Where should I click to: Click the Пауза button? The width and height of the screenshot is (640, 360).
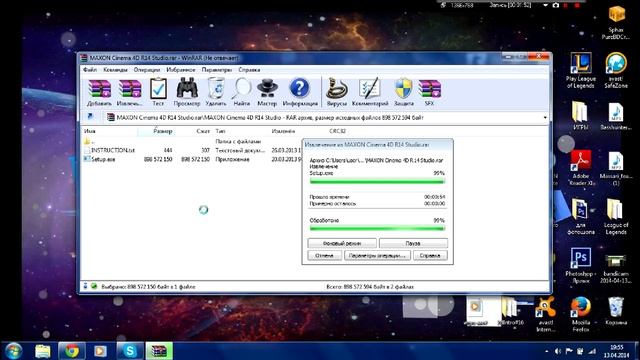pos(413,243)
